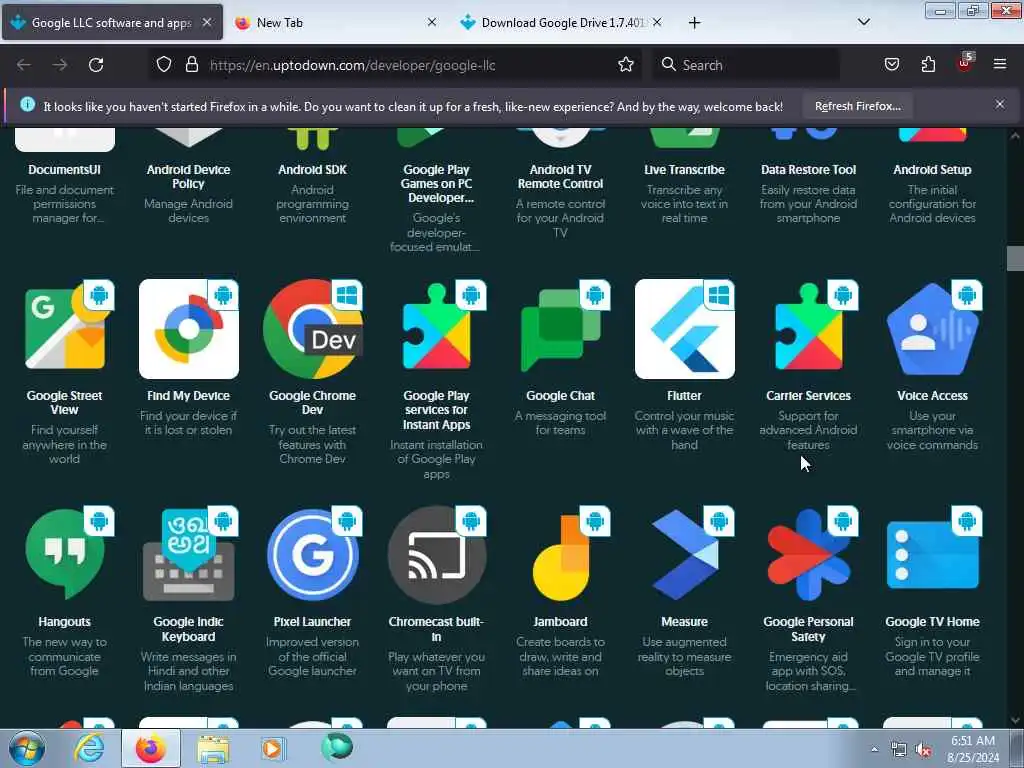Screen dimensions: 1024x768
Task: Open the Google Indic Keyboard icon
Action: (x=189, y=555)
